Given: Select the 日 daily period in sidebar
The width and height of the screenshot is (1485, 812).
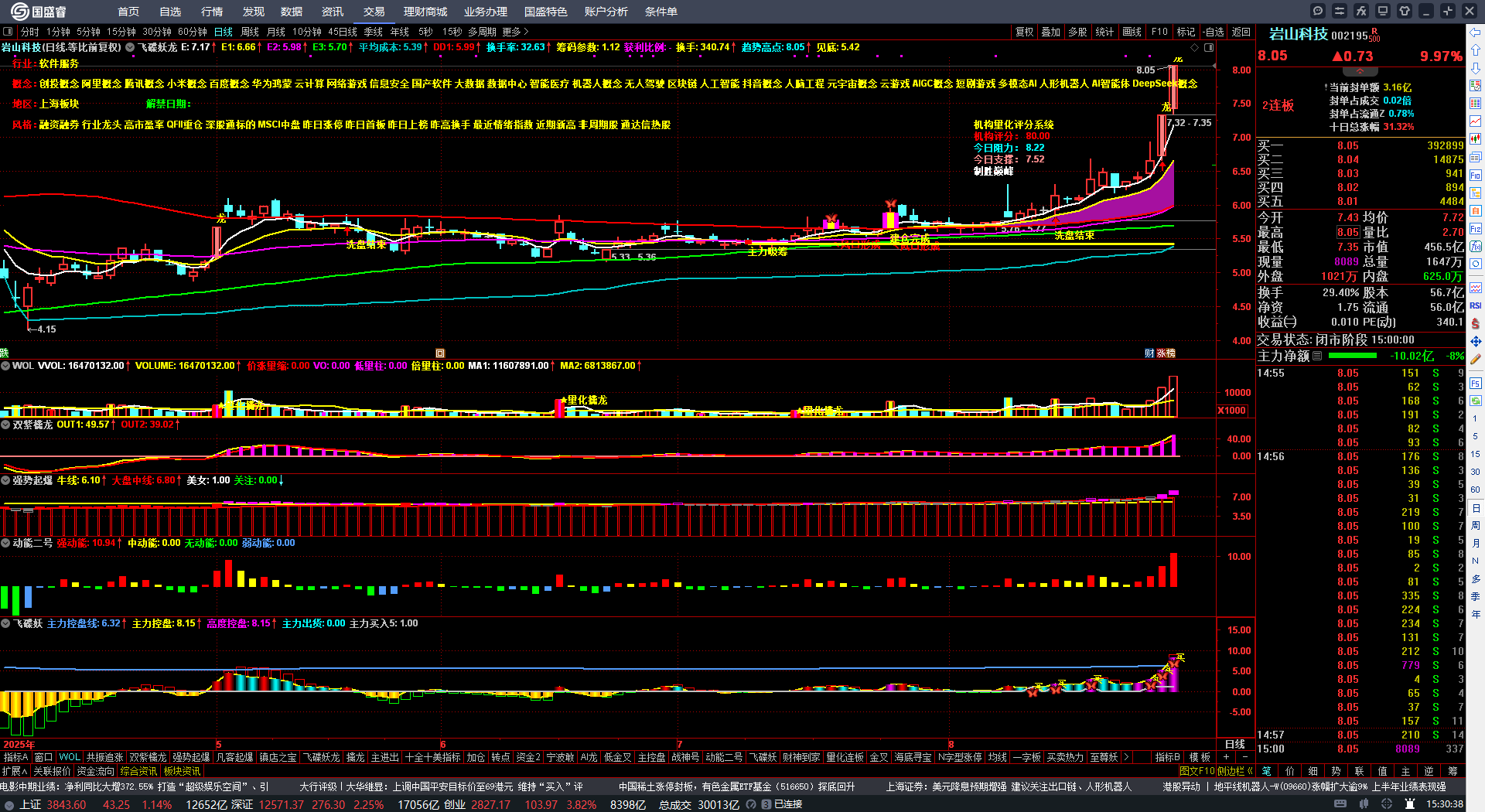Looking at the screenshot, I should (x=1476, y=508).
